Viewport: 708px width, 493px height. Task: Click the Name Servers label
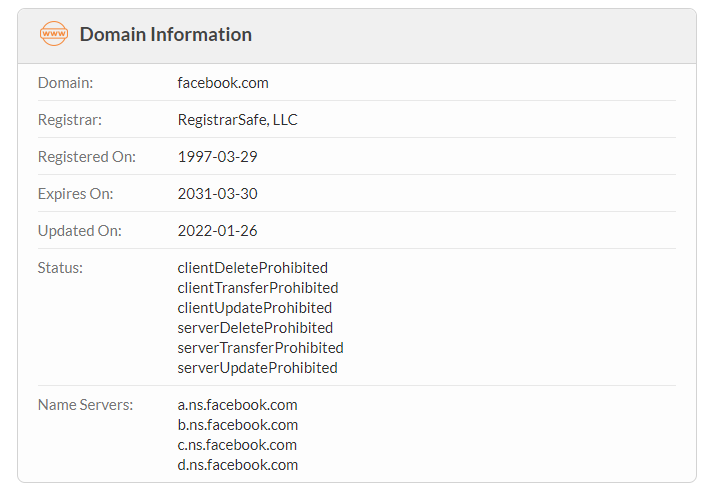coord(85,405)
